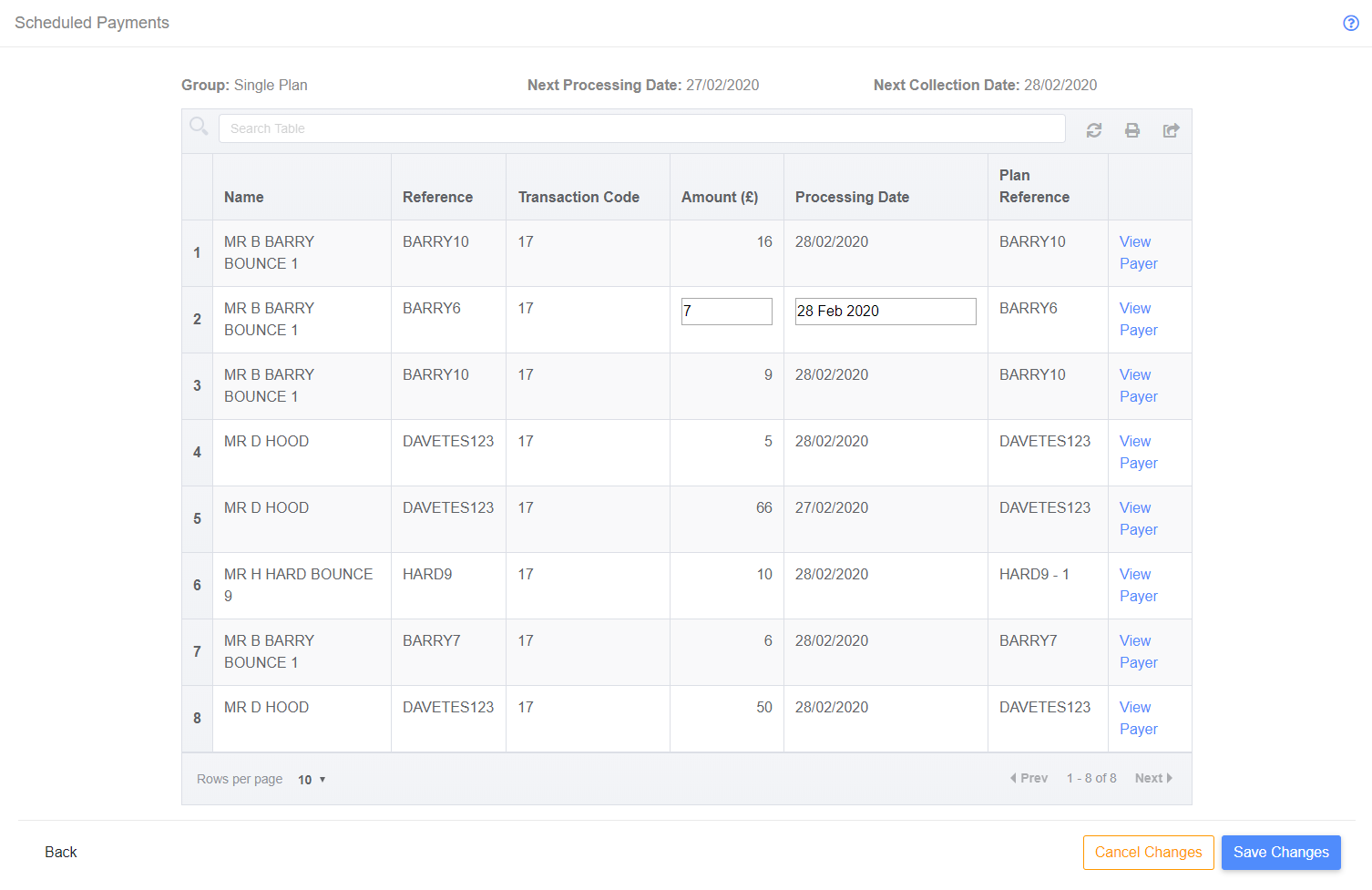Viewport: 1372px width, 890px height.
Task: View Payer for row 7 BARRY7
Action: click(x=1138, y=651)
